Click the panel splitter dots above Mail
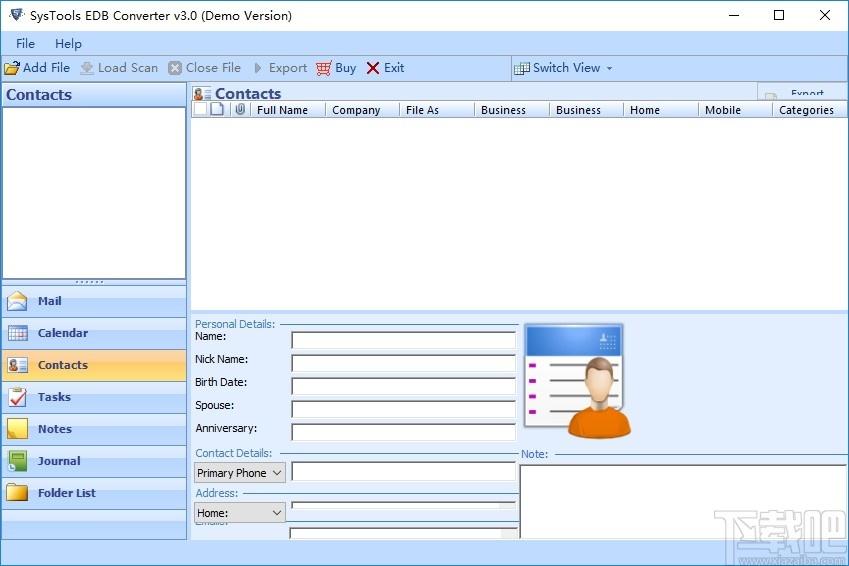 click(89, 282)
